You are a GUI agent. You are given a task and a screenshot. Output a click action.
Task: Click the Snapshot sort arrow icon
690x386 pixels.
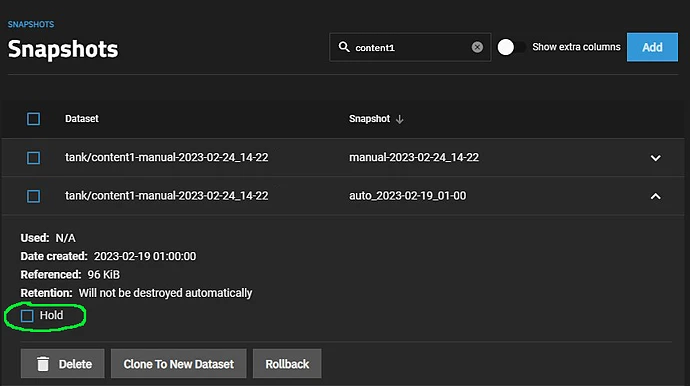coord(400,119)
